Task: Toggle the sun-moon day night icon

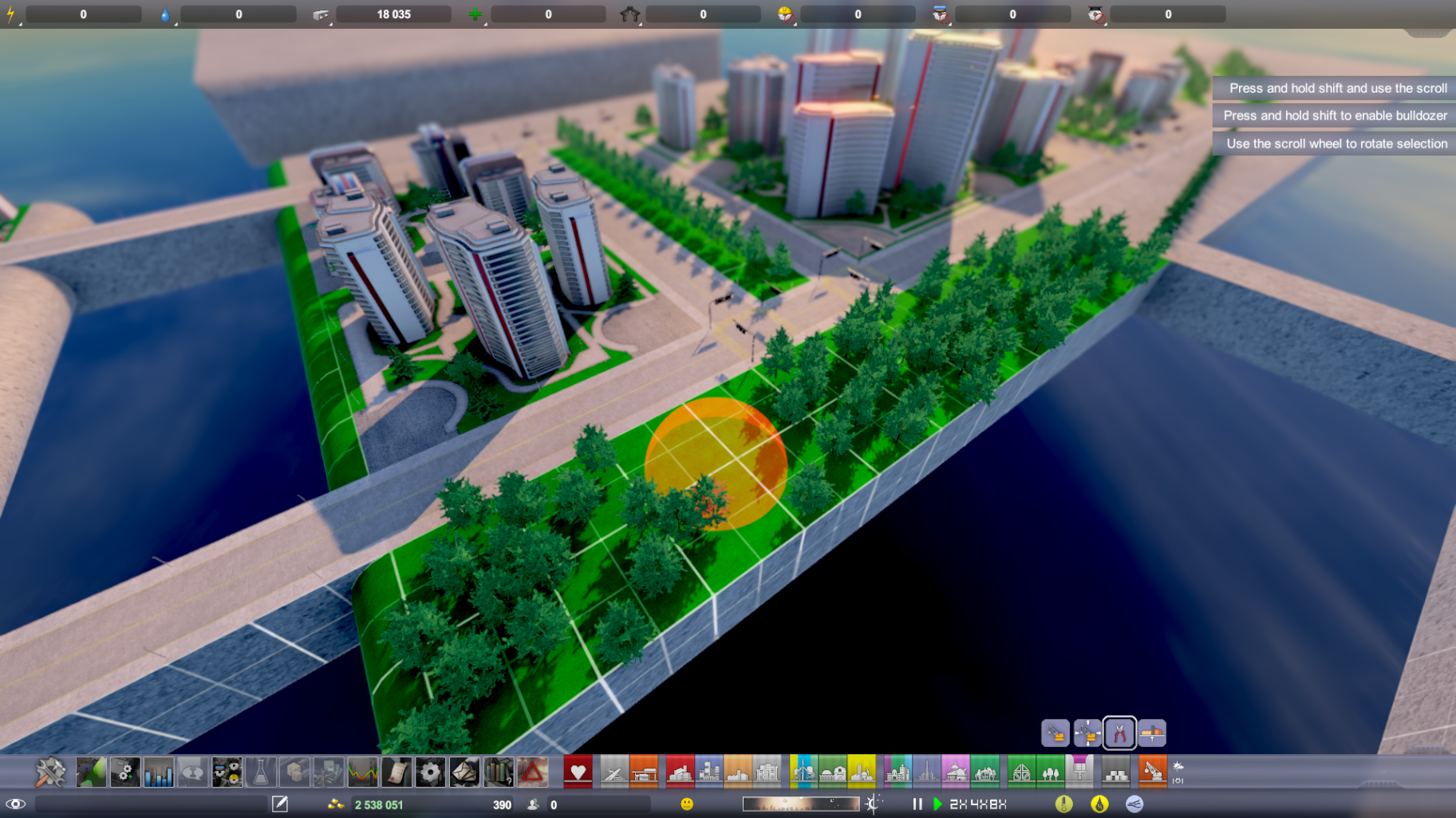Action: 873,804
